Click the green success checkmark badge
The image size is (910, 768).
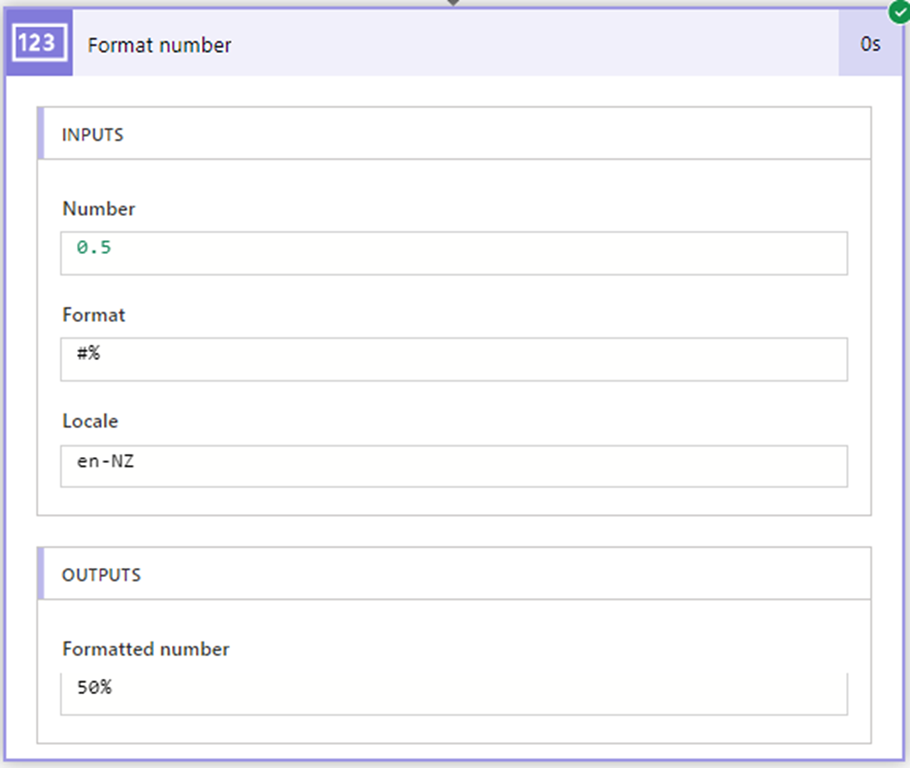899,12
